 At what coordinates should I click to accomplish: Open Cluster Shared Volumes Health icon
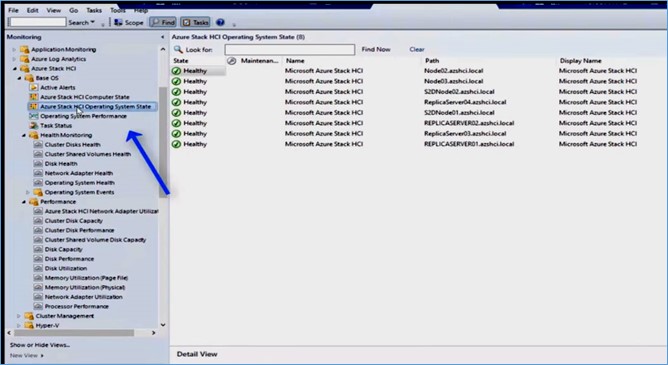(x=38, y=154)
